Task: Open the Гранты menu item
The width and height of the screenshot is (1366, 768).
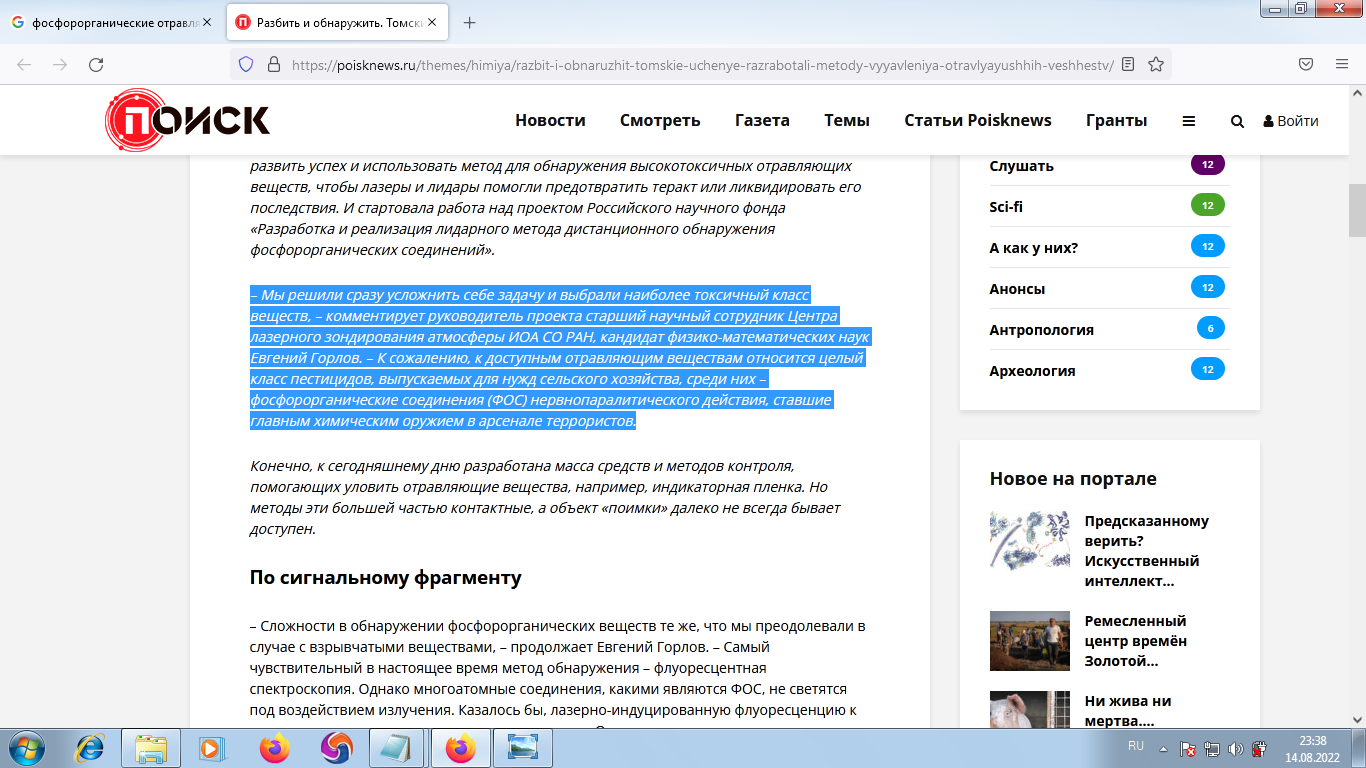Action: coord(1116,120)
